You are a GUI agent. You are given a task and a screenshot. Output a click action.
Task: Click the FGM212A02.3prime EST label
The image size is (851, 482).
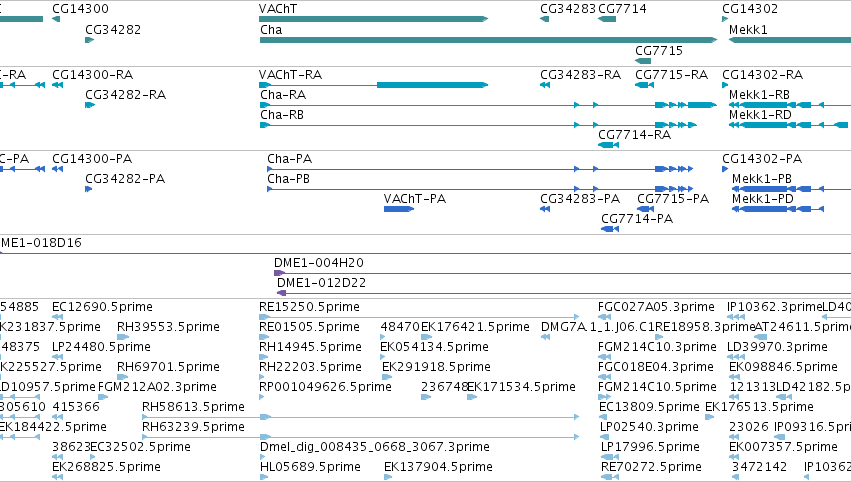coord(157,387)
